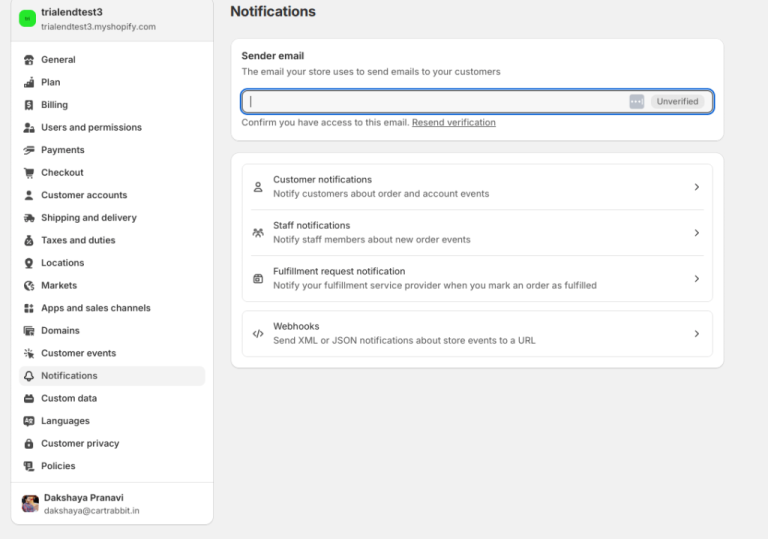Open Users and permissions settings
Screen dimensions: 768x539
pyautogui.click(x=91, y=128)
